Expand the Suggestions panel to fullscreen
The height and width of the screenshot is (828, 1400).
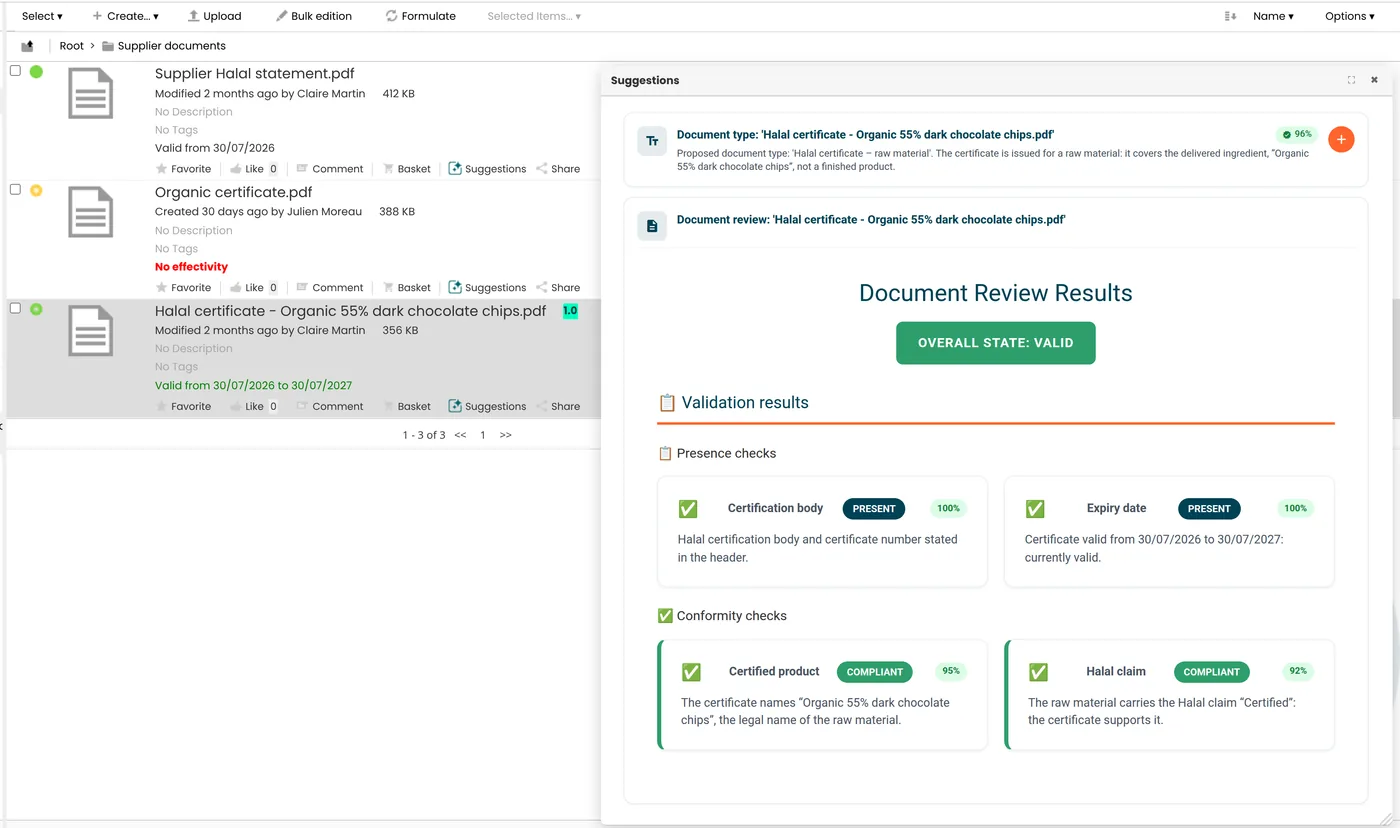1351,80
